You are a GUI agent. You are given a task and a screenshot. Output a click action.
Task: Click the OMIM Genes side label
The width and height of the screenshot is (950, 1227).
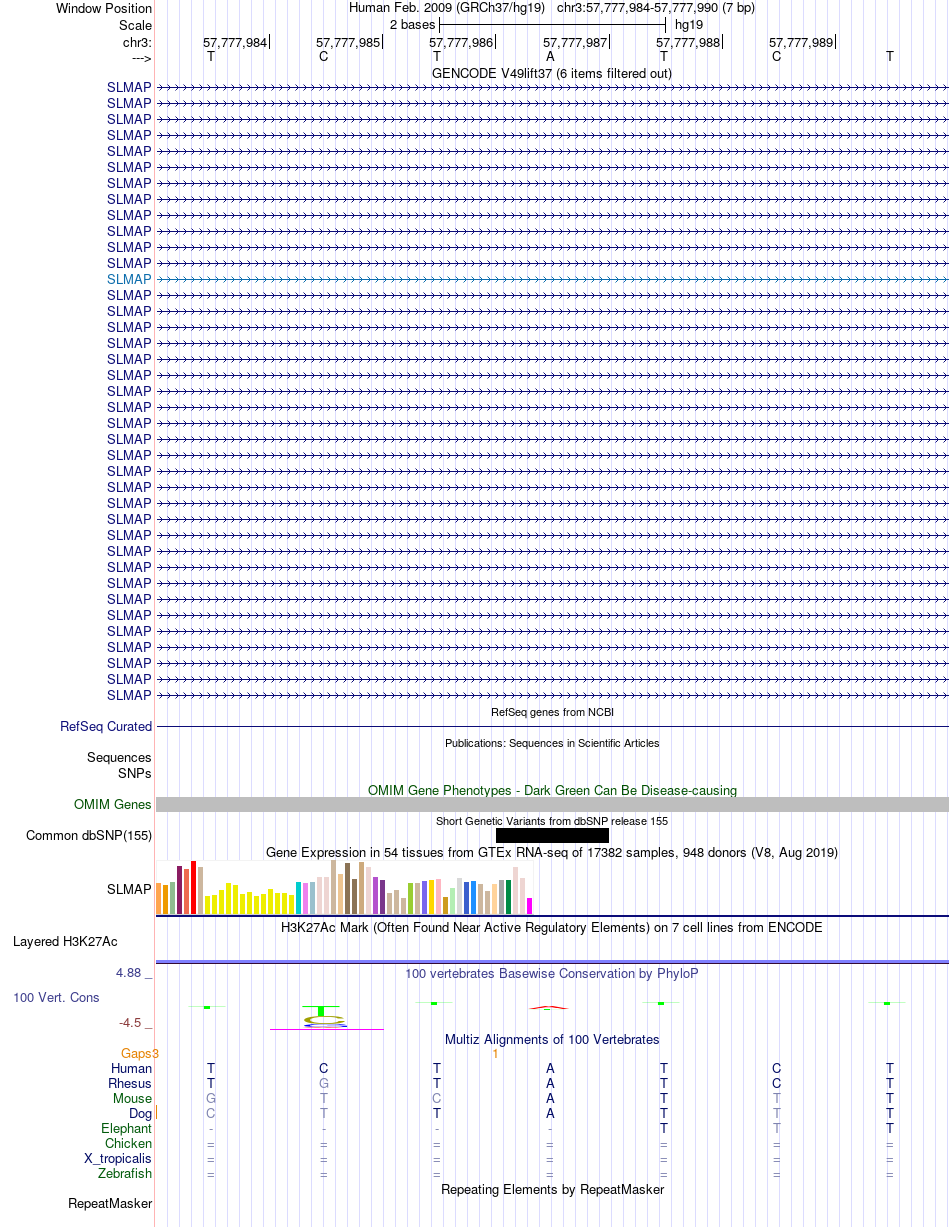[x=113, y=804]
